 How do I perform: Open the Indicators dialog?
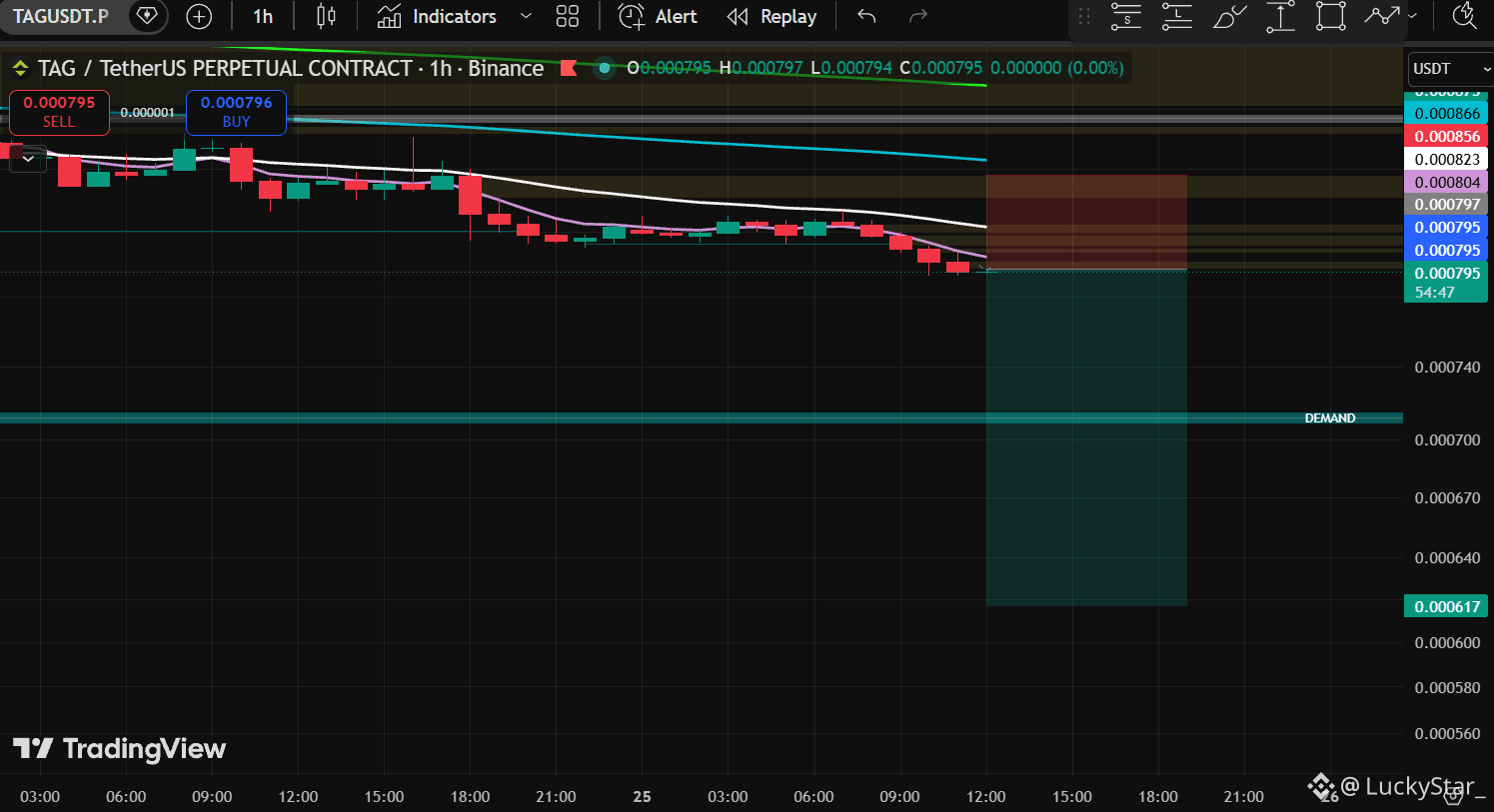coord(437,16)
